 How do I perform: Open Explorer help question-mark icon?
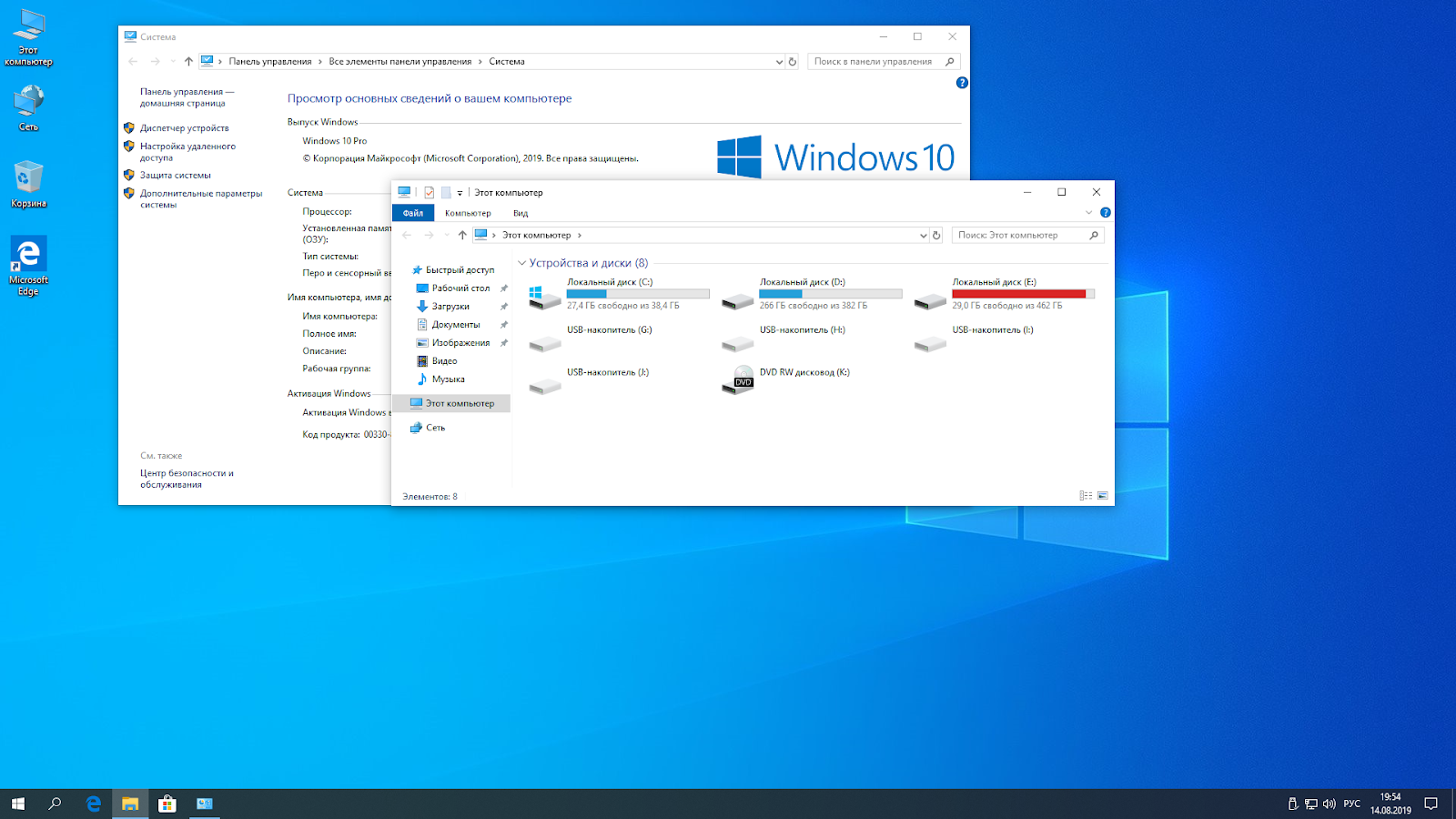(x=1106, y=212)
